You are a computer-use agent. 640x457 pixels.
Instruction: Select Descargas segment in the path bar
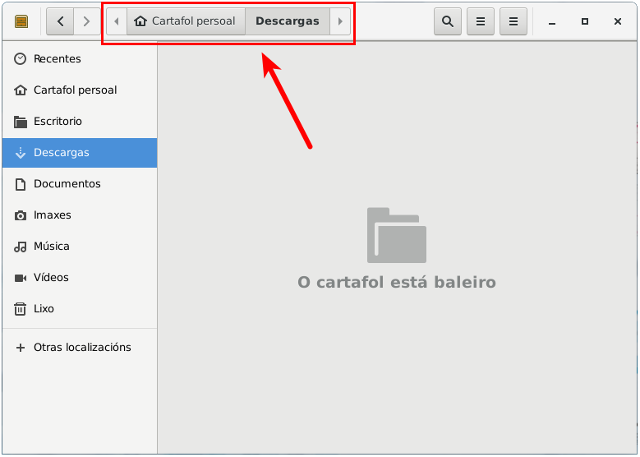click(287, 21)
